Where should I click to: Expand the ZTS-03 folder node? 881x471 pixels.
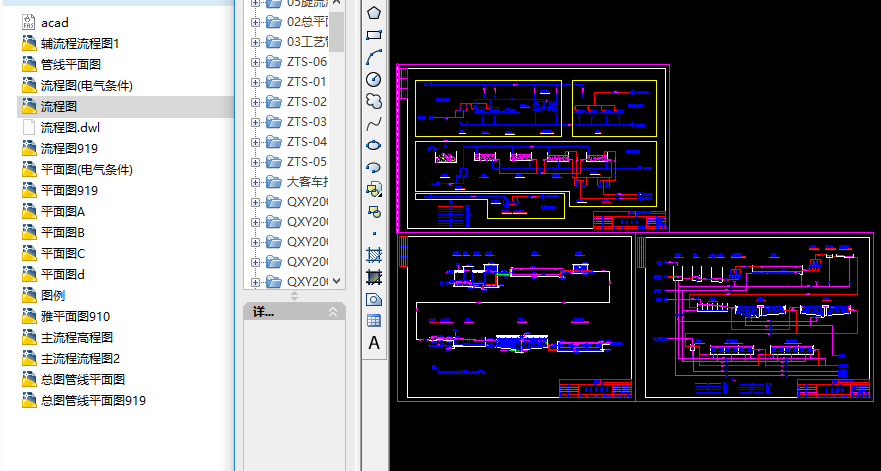pyautogui.click(x=255, y=122)
